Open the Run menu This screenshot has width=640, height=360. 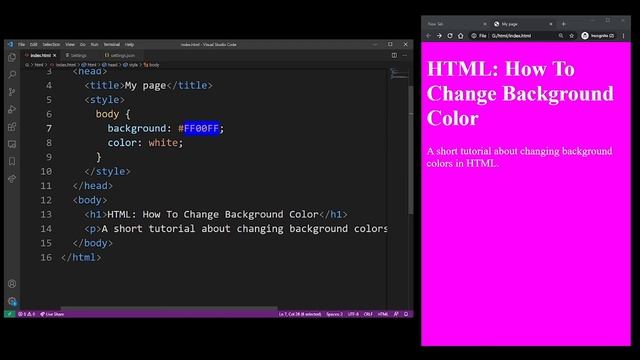click(94, 44)
